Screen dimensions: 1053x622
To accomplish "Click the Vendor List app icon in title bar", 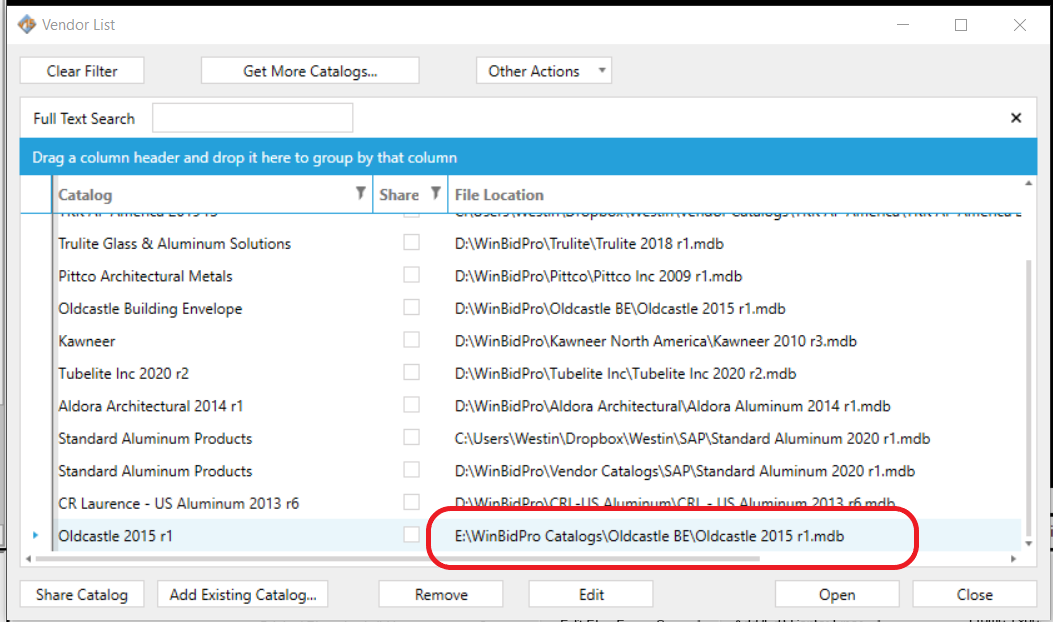I will coord(27,25).
